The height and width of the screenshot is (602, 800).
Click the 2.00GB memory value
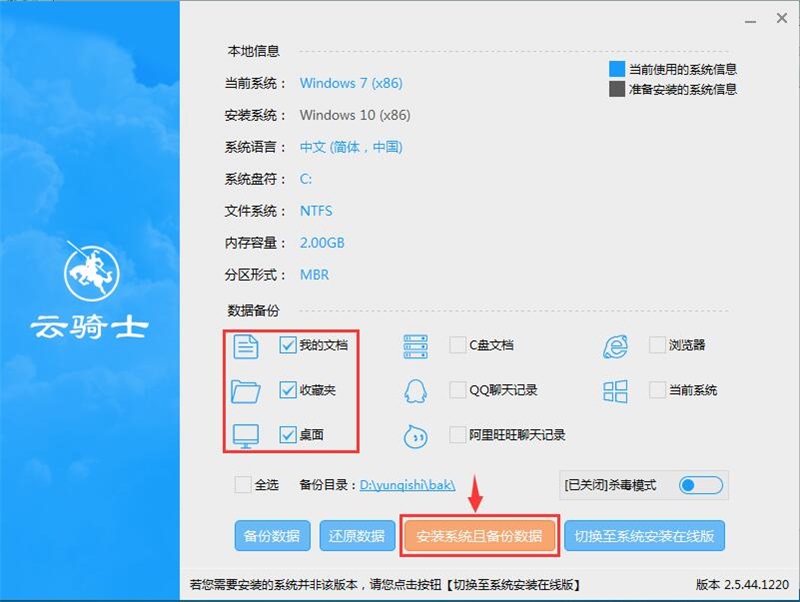pyautogui.click(x=322, y=243)
